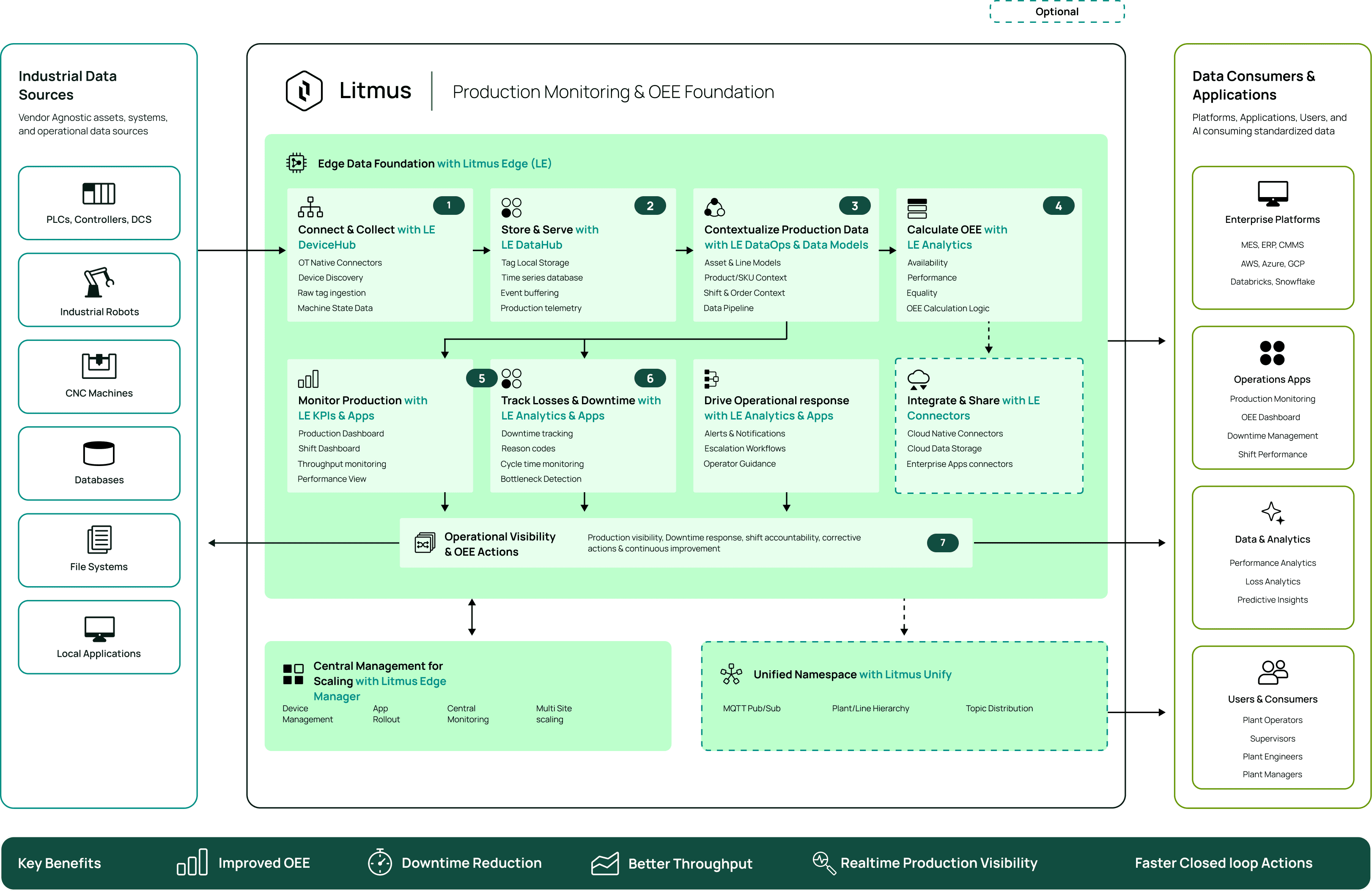Image resolution: width=1372 pixels, height=891 pixels.
Task: Click the PLCs, Controllers, DCS icon
Action: pos(99,194)
